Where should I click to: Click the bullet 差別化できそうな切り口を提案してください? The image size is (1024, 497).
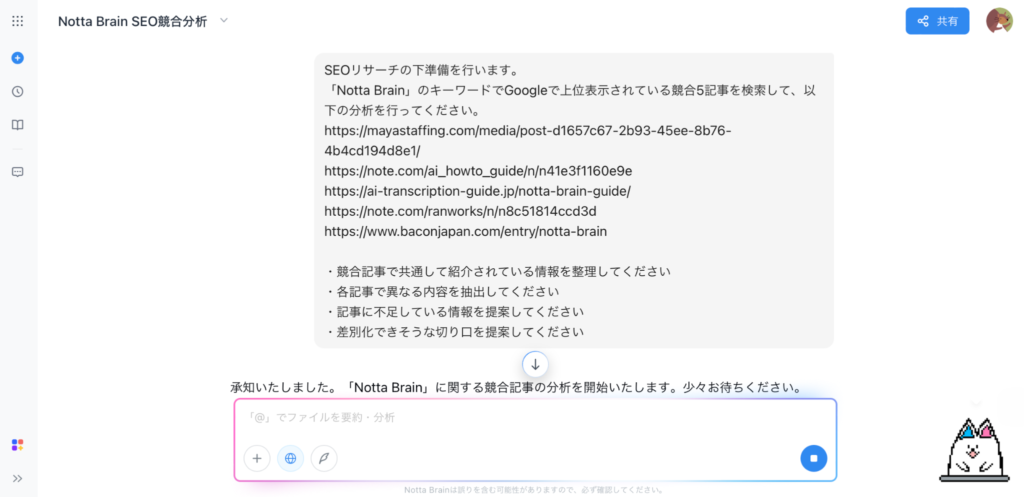pos(455,332)
